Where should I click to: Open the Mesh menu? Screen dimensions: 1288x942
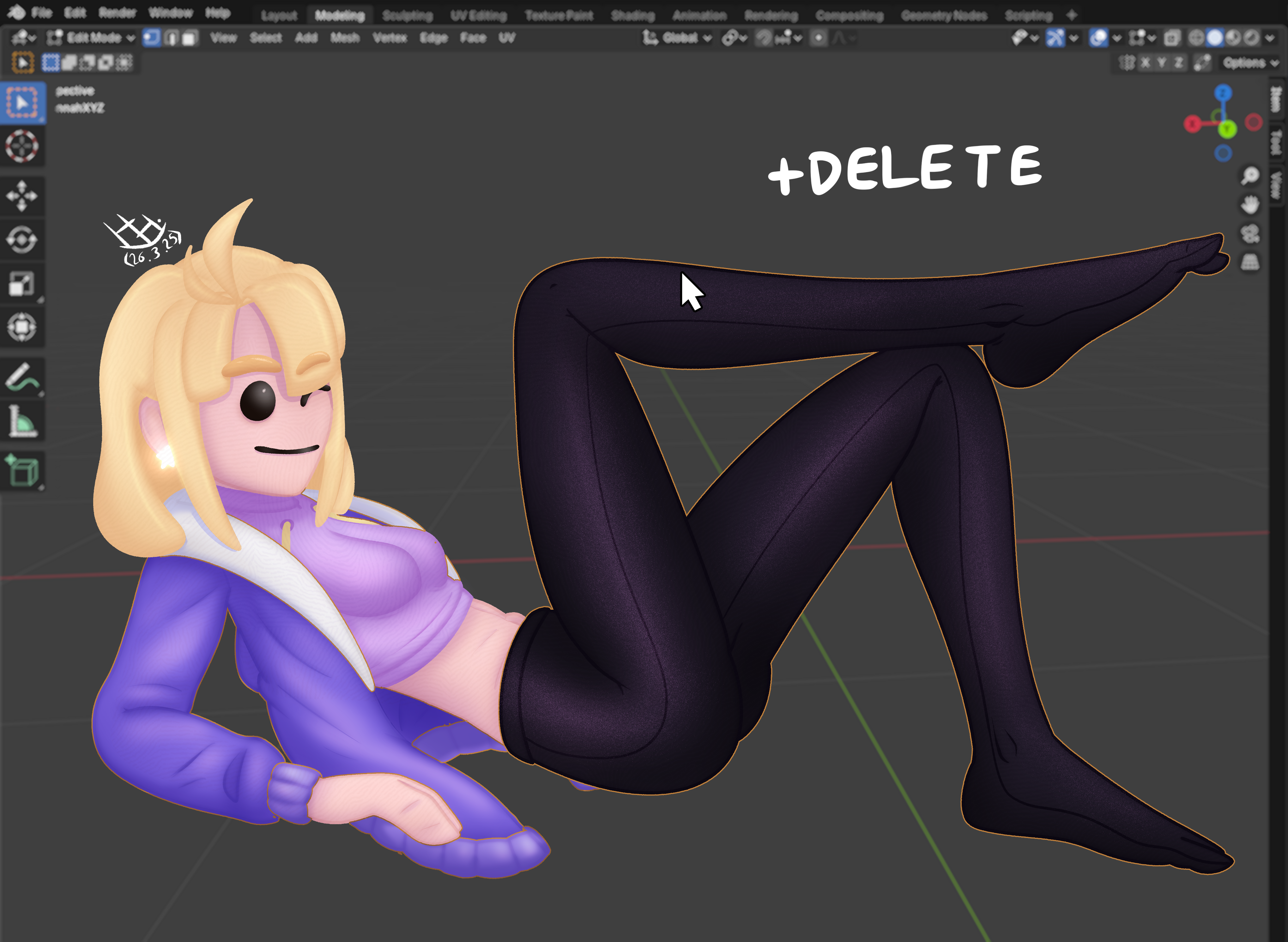click(345, 38)
